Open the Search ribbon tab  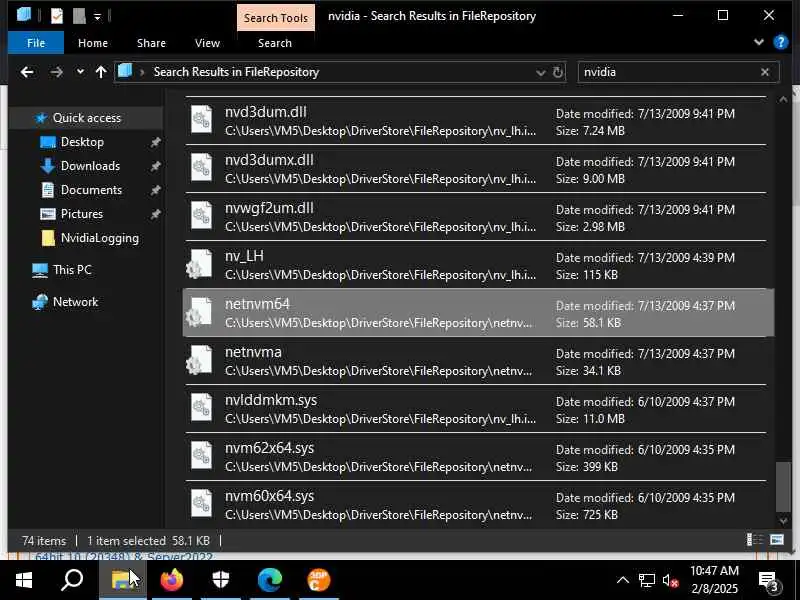[x=274, y=43]
